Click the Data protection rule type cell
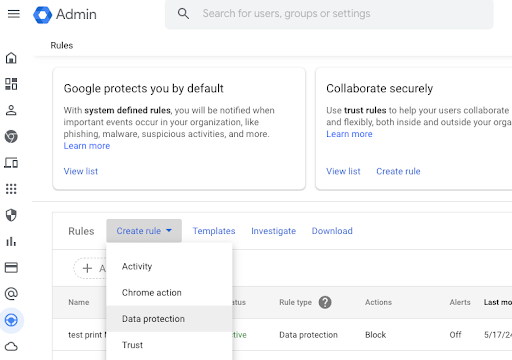 [x=308, y=335]
